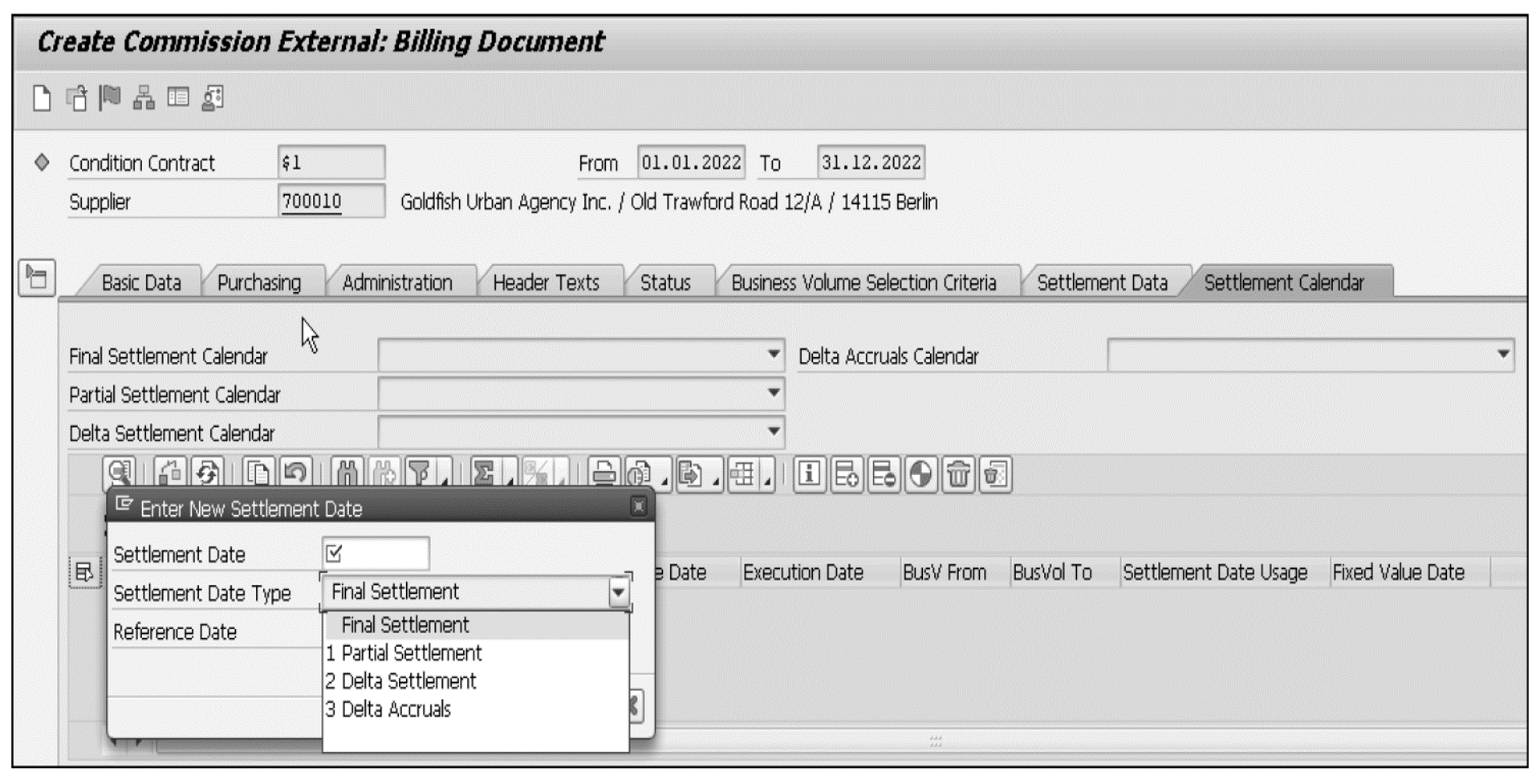Click the undo arrow icon in the grid toolbar

[x=295, y=474]
